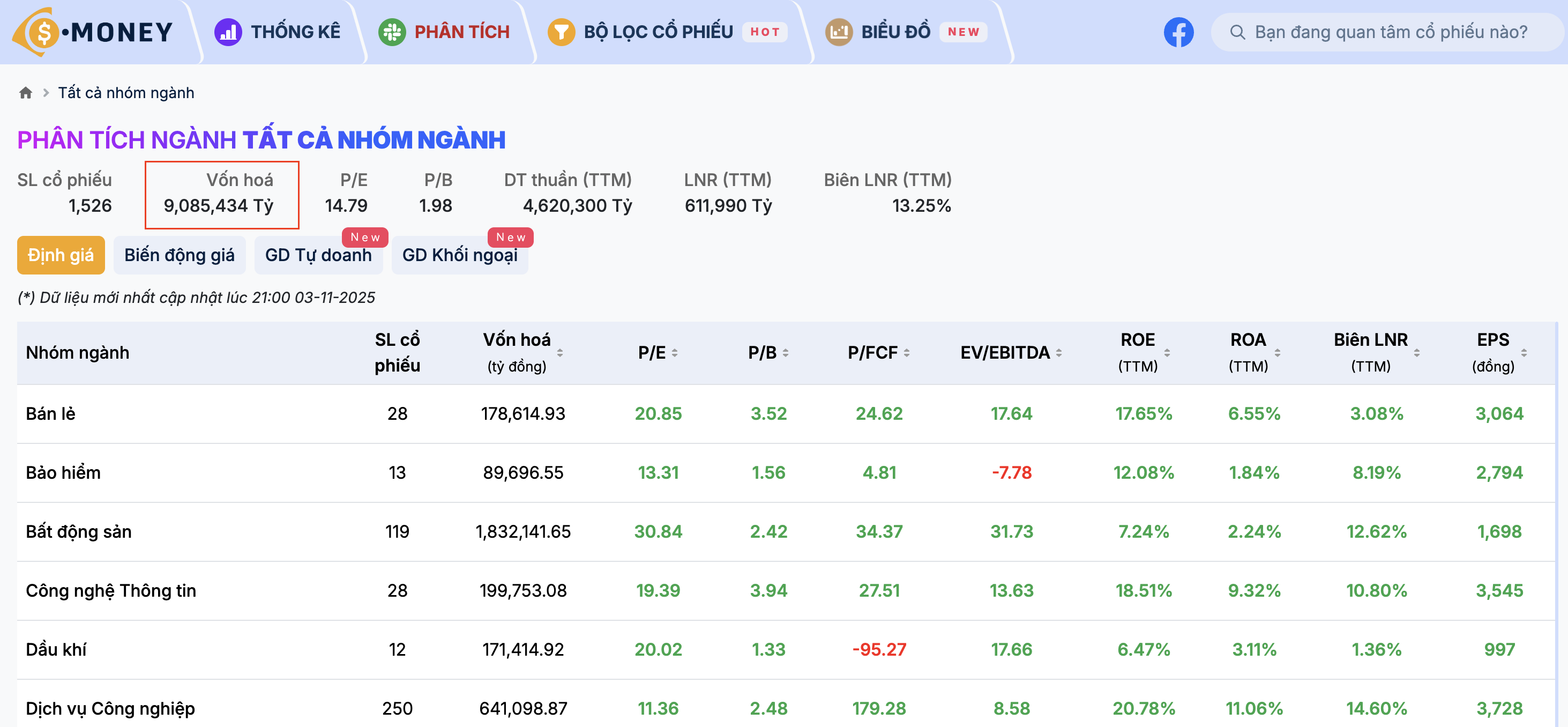Sort table by P/E column arrow

click(x=675, y=353)
